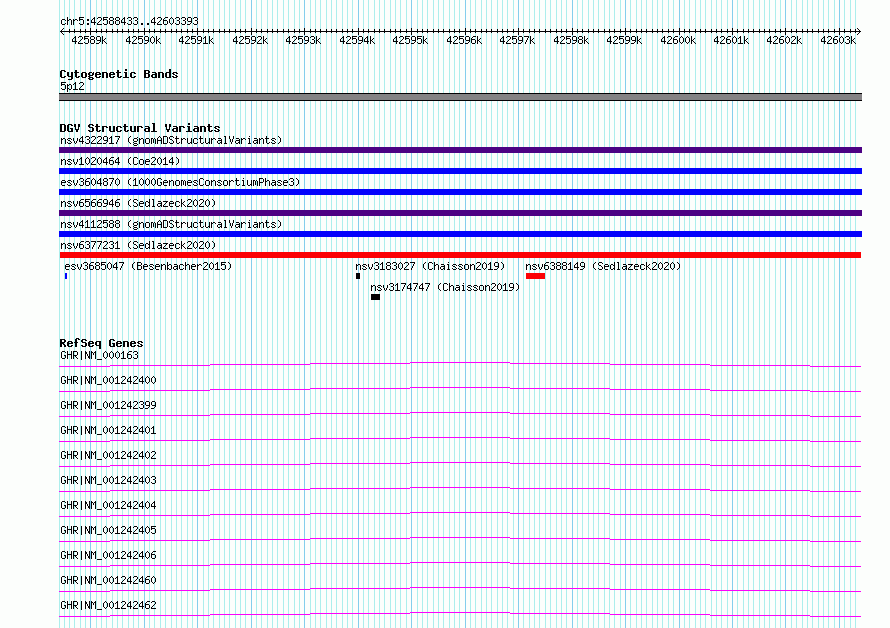Click the 42593k ruler position label

click(x=303, y=40)
